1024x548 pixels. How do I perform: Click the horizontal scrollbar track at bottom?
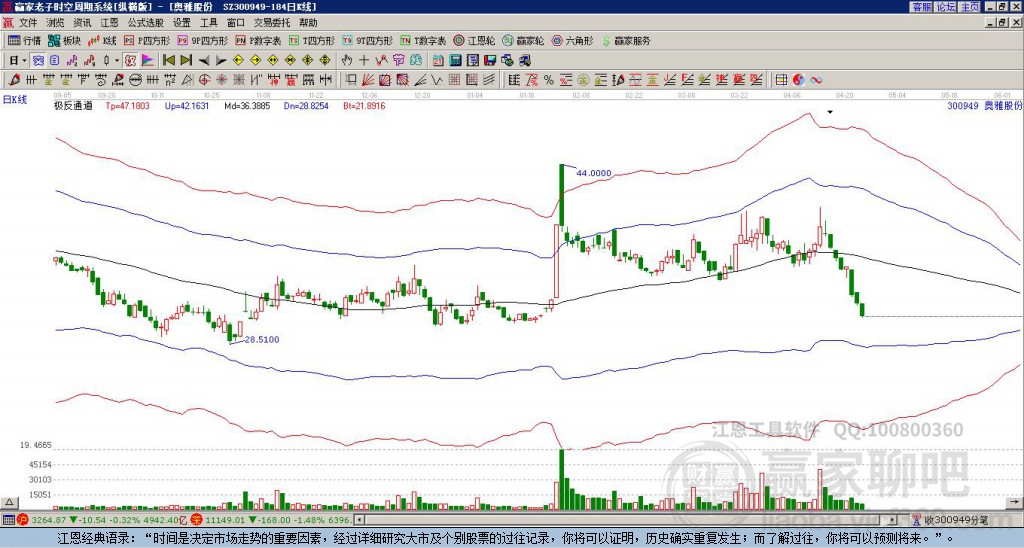coord(627,520)
